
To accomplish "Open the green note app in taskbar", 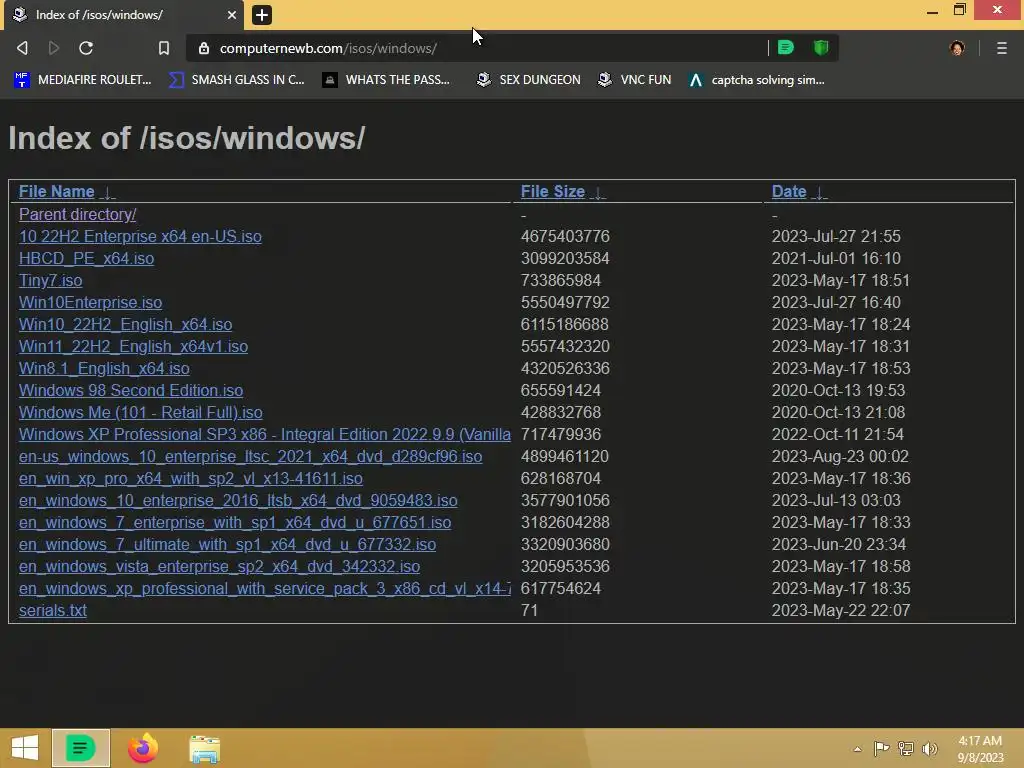I will [81, 748].
